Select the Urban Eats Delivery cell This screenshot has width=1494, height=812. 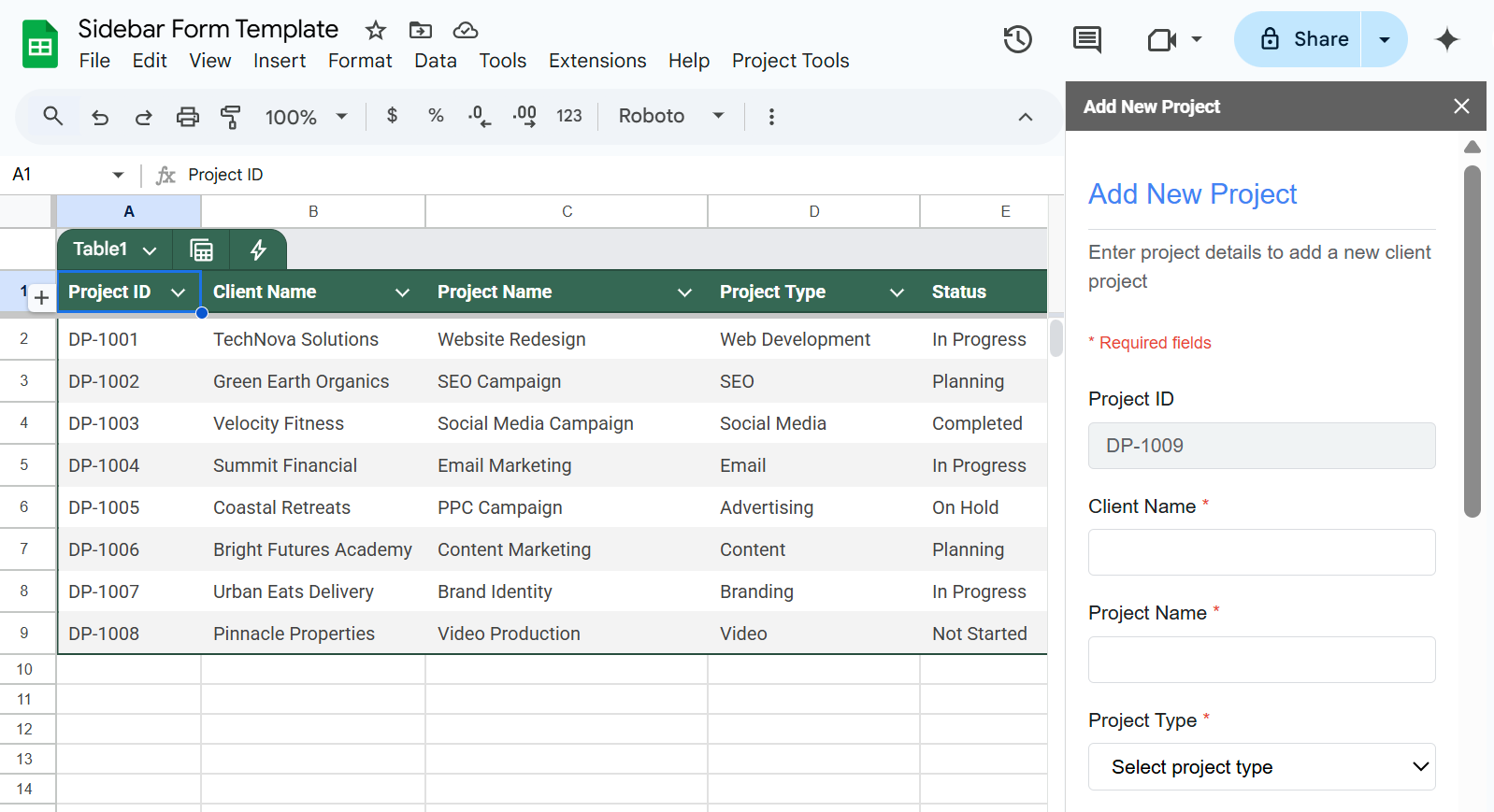(313, 591)
